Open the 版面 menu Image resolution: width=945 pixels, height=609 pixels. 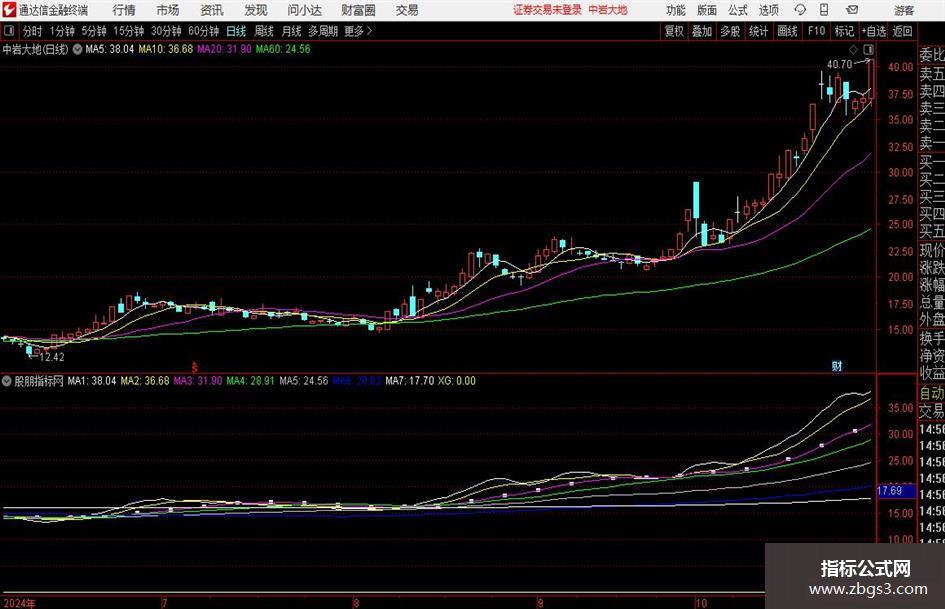[x=707, y=10]
